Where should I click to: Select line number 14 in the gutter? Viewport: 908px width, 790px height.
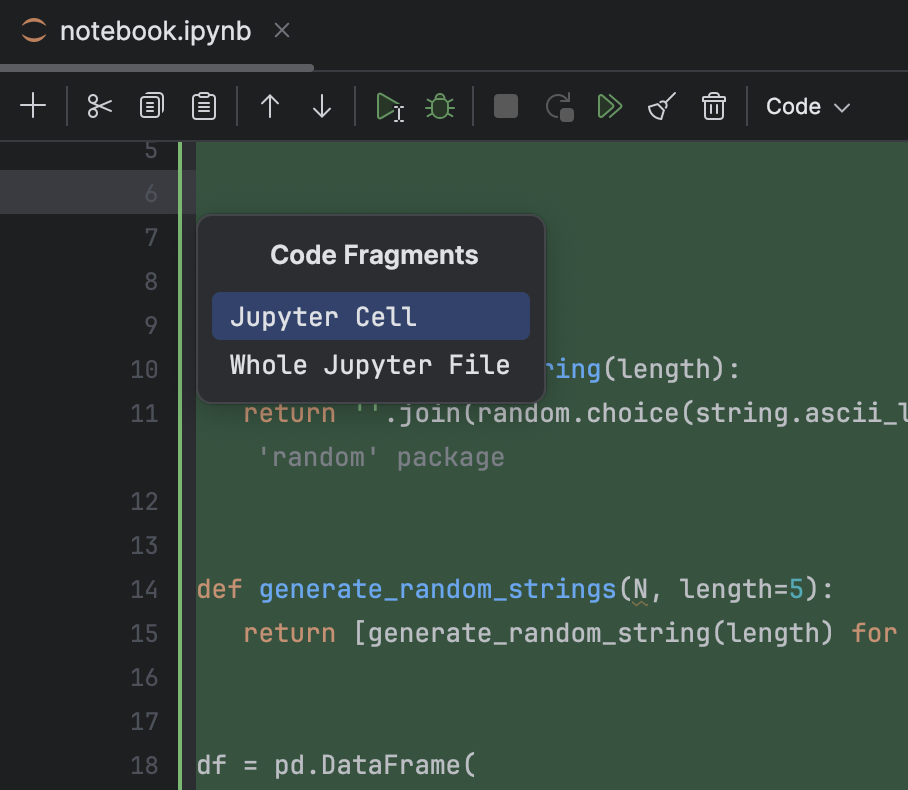point(146,589)
